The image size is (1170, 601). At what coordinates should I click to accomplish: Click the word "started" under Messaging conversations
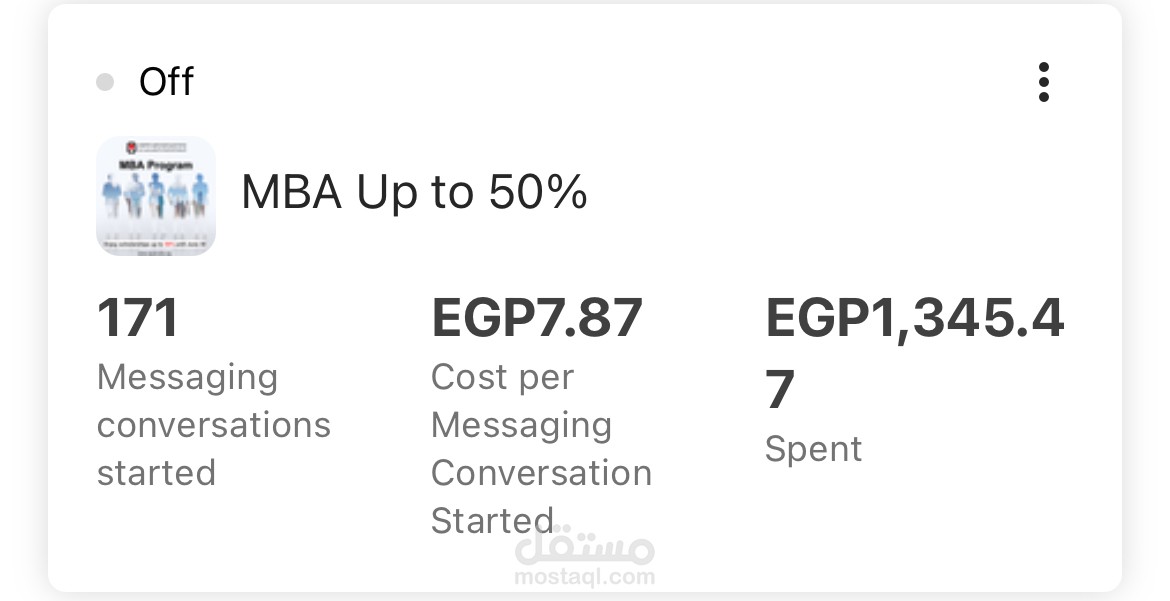pos(156,472)
